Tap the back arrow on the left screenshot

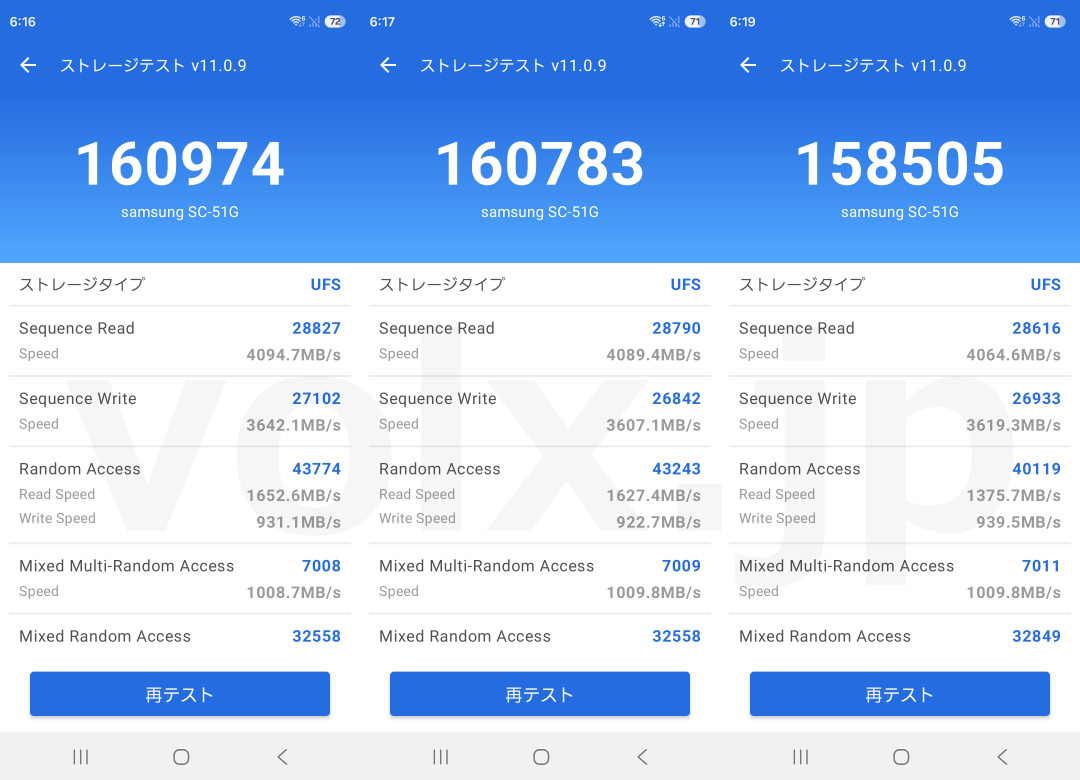click(27, 65)
